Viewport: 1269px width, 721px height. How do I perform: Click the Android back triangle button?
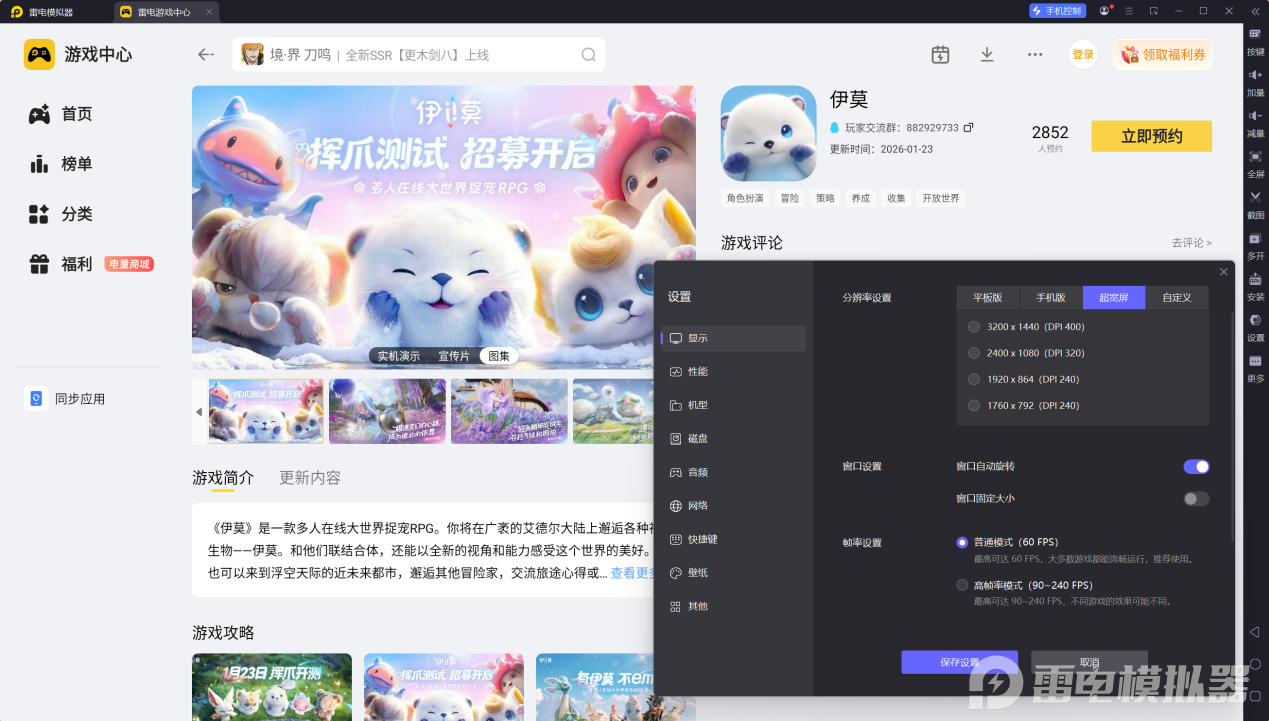(1255, 632)
